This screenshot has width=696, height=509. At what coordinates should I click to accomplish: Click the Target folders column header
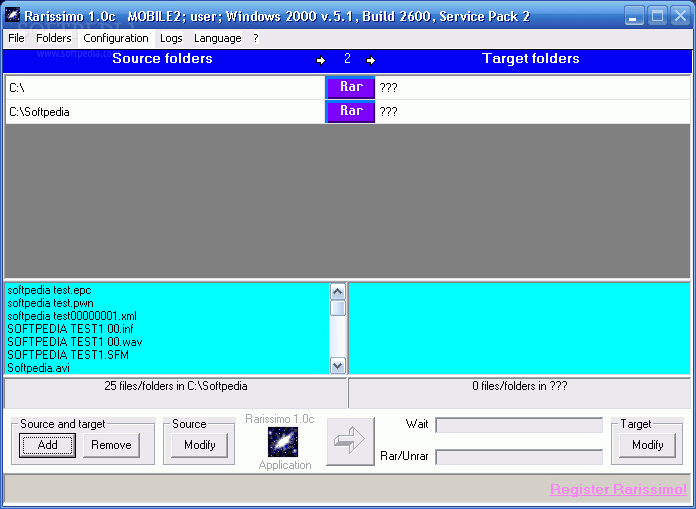pos(530,59)
